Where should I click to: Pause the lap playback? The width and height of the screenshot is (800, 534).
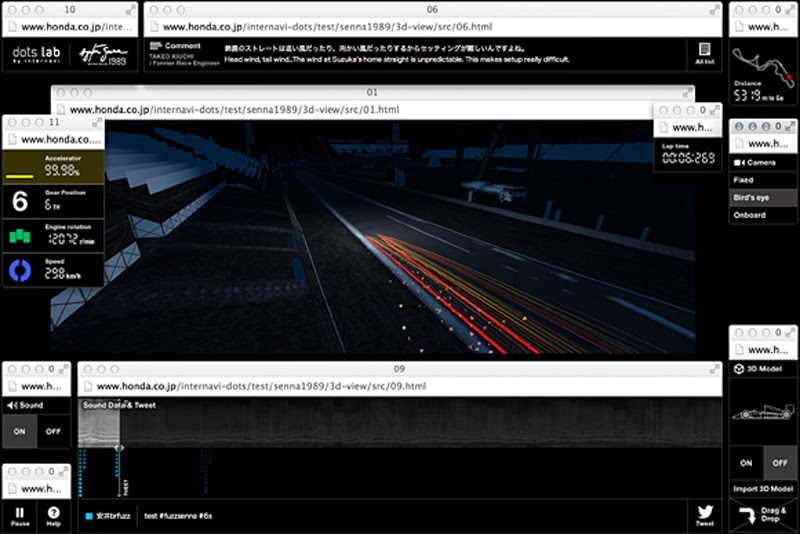point(20,516)
